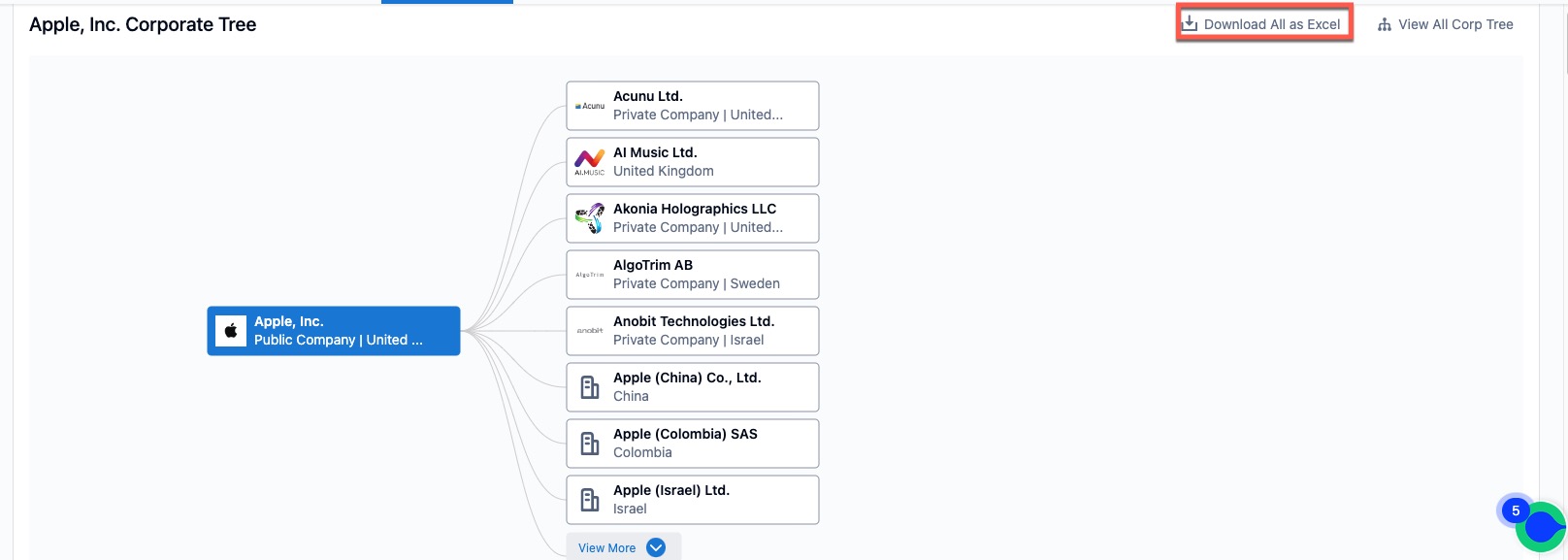
Task: Click the AlgoTrim logo icon
Action: pyautogui.click(x=589, y=275)
